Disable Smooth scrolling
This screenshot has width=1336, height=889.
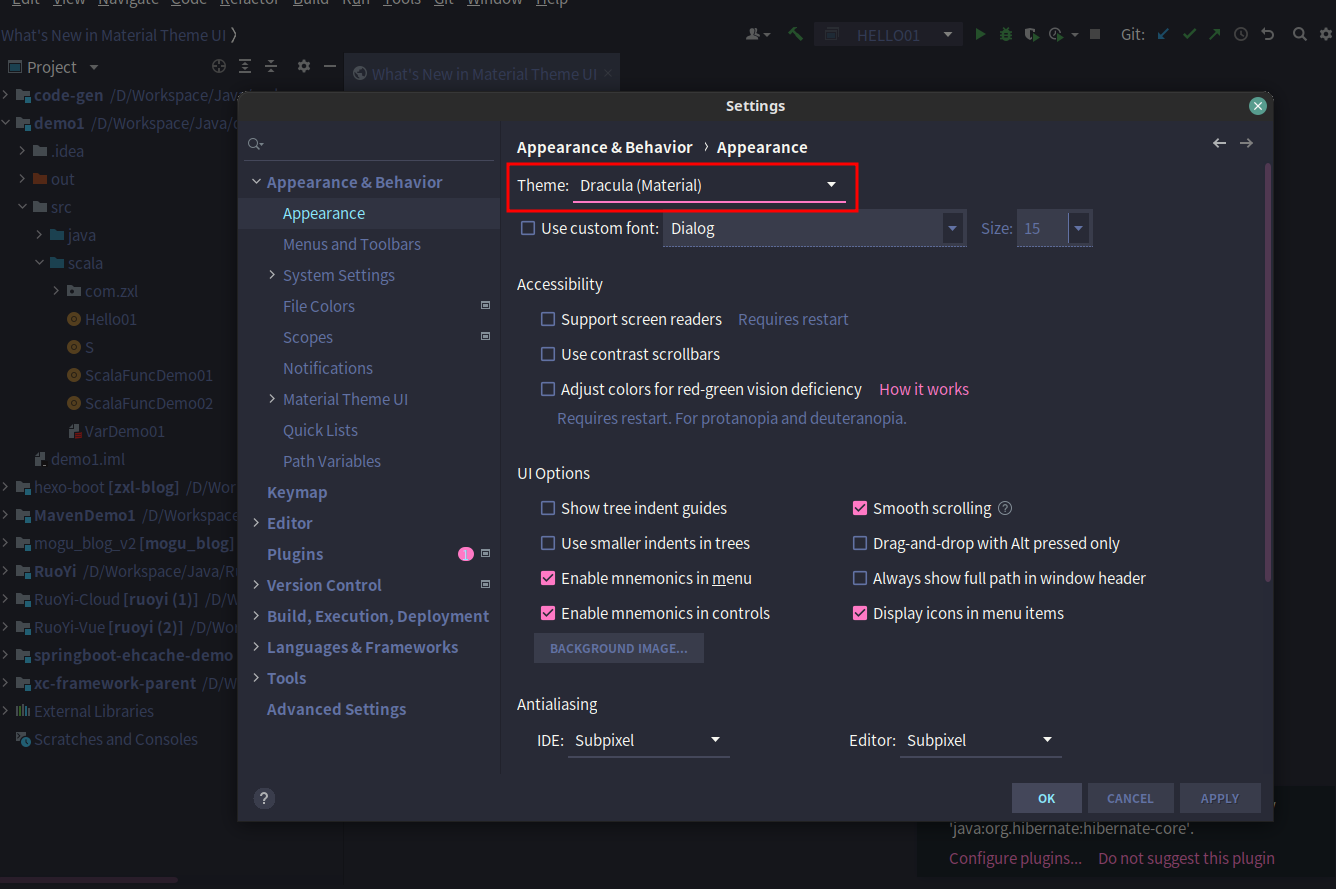coord(860,508)
